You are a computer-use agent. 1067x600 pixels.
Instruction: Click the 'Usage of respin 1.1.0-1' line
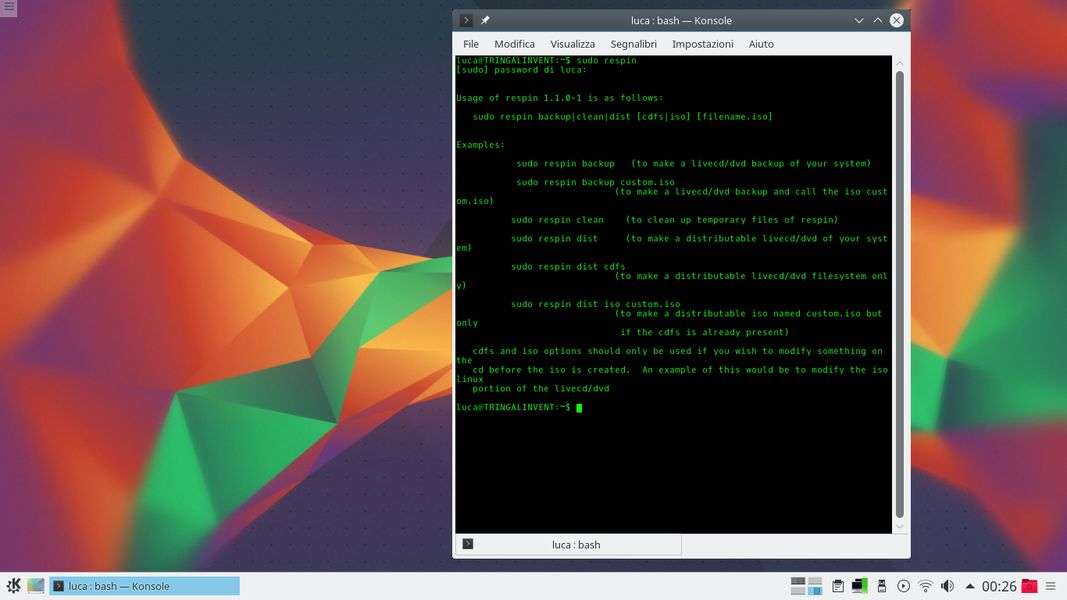click(x=559, y=98)
